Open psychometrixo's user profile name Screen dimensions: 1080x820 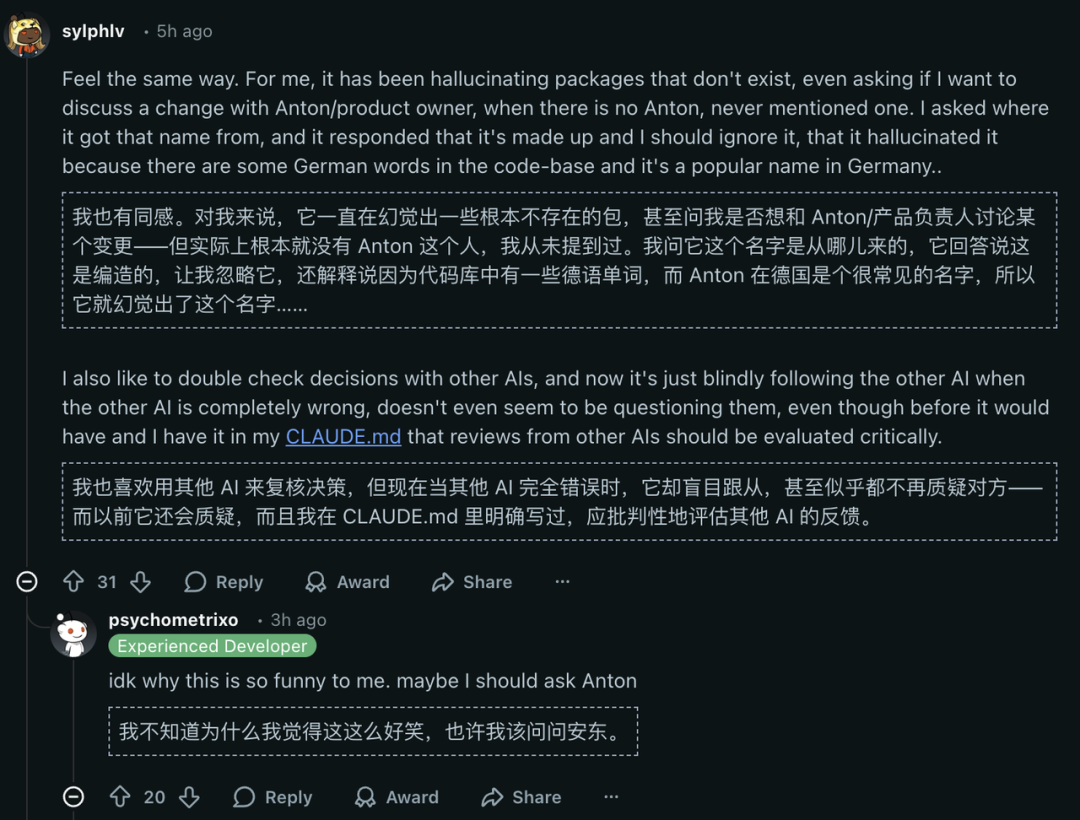click(173, 620)
